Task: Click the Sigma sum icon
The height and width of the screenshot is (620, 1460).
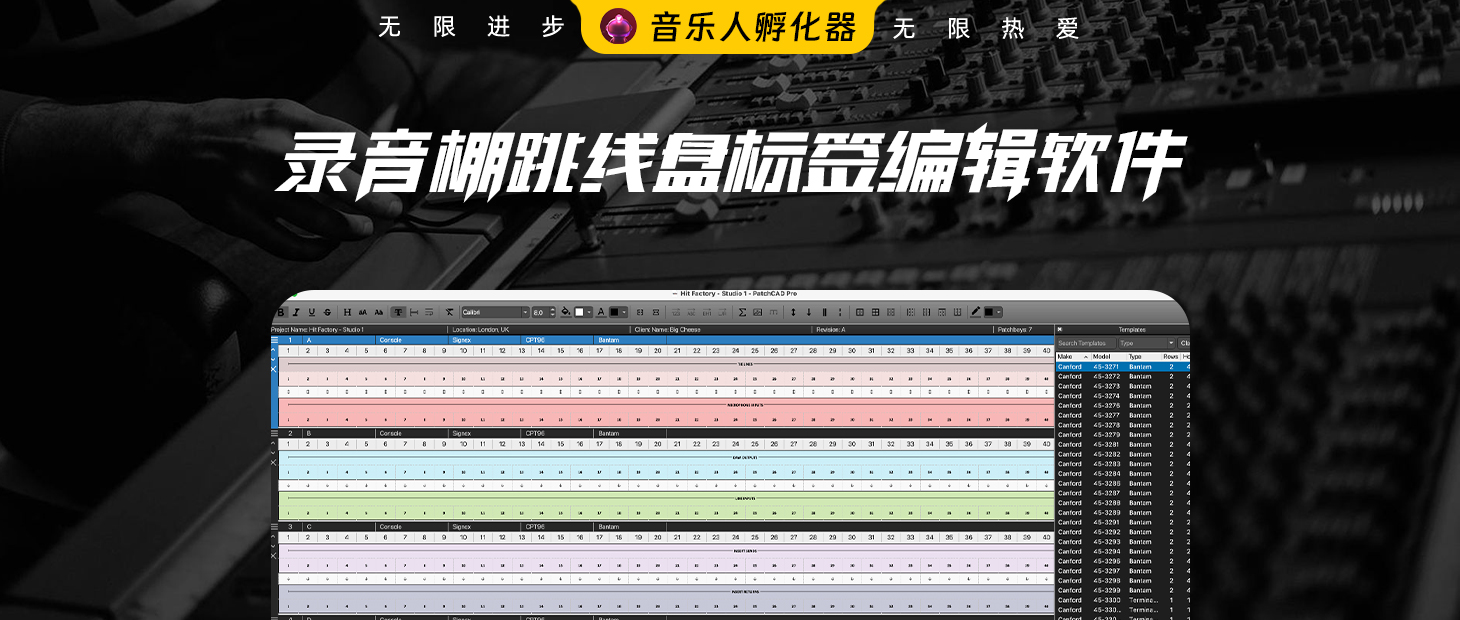Action: click(x=742, y=312)
